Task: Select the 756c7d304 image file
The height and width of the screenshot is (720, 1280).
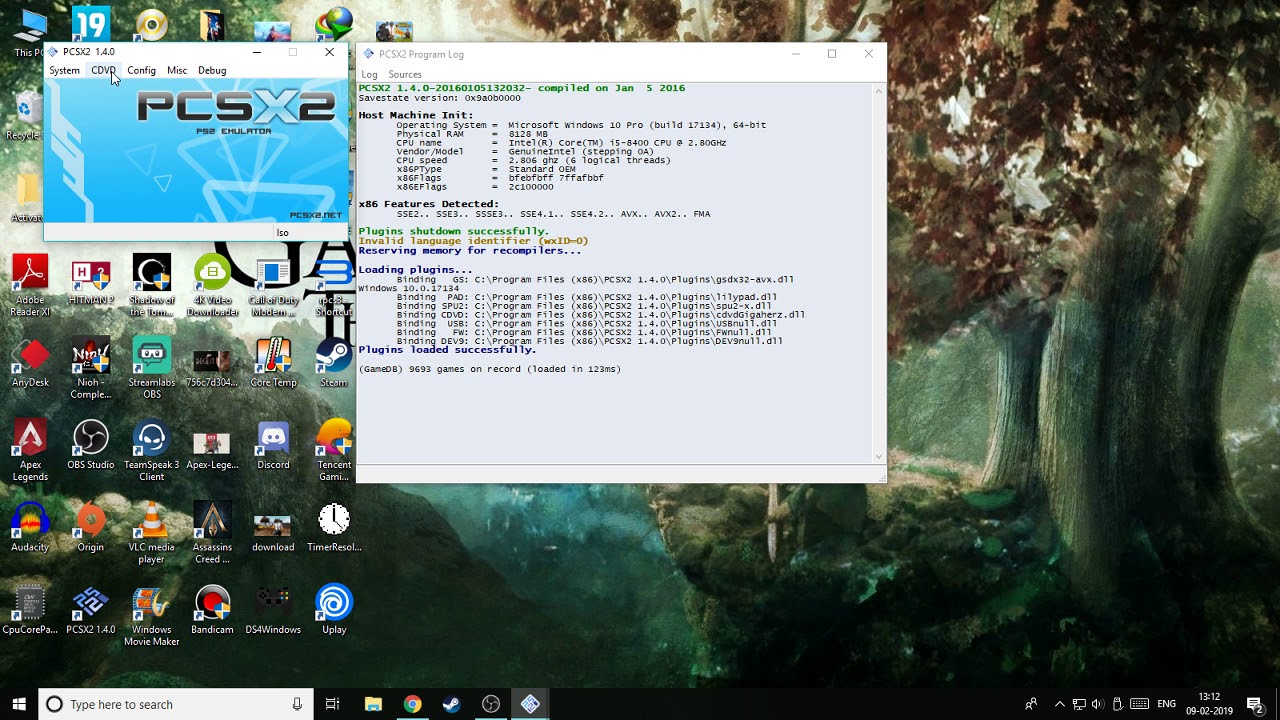Action: click(x=212, y=363)
